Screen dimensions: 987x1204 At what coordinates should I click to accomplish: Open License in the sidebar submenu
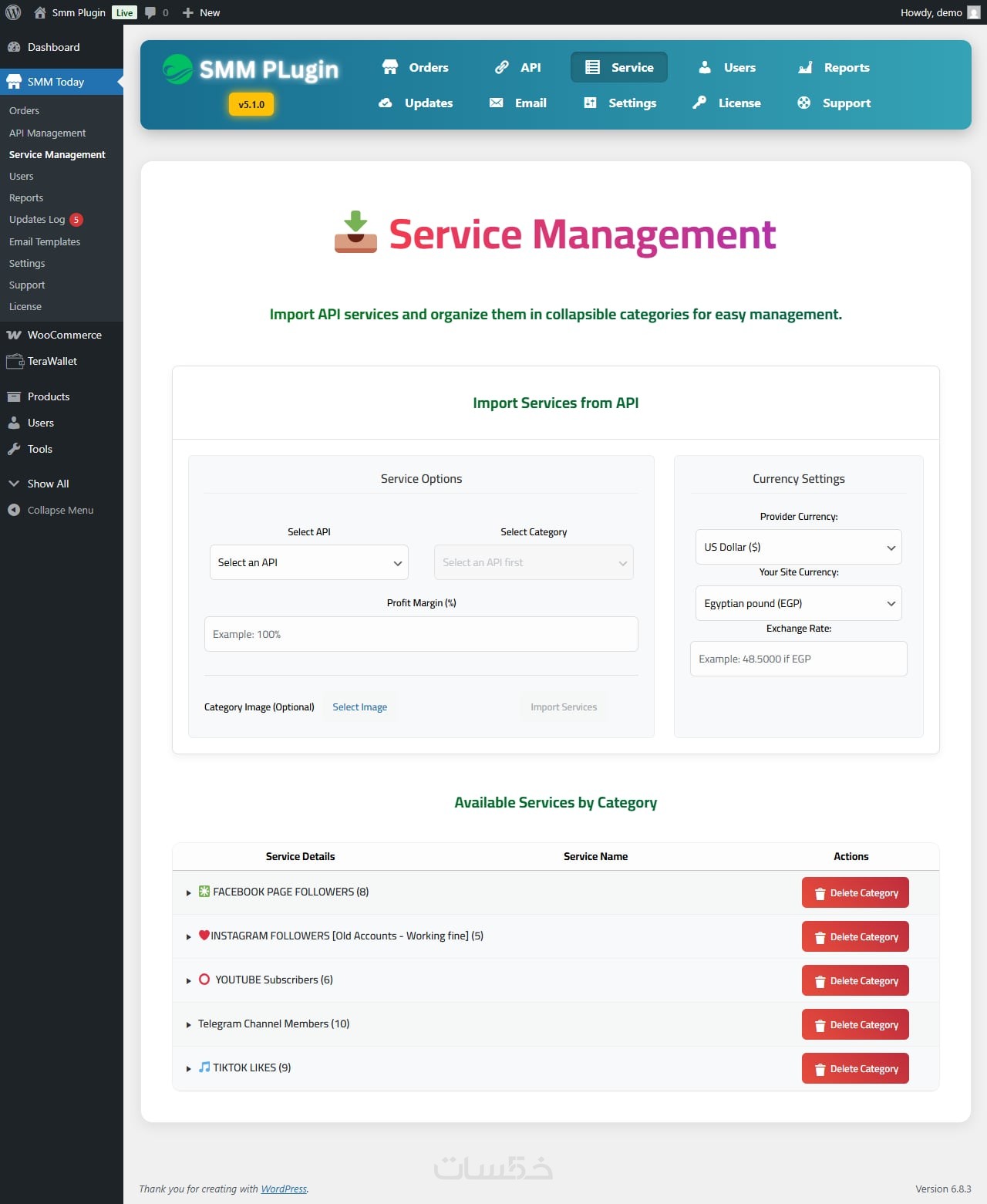click(x=25, y=306)
